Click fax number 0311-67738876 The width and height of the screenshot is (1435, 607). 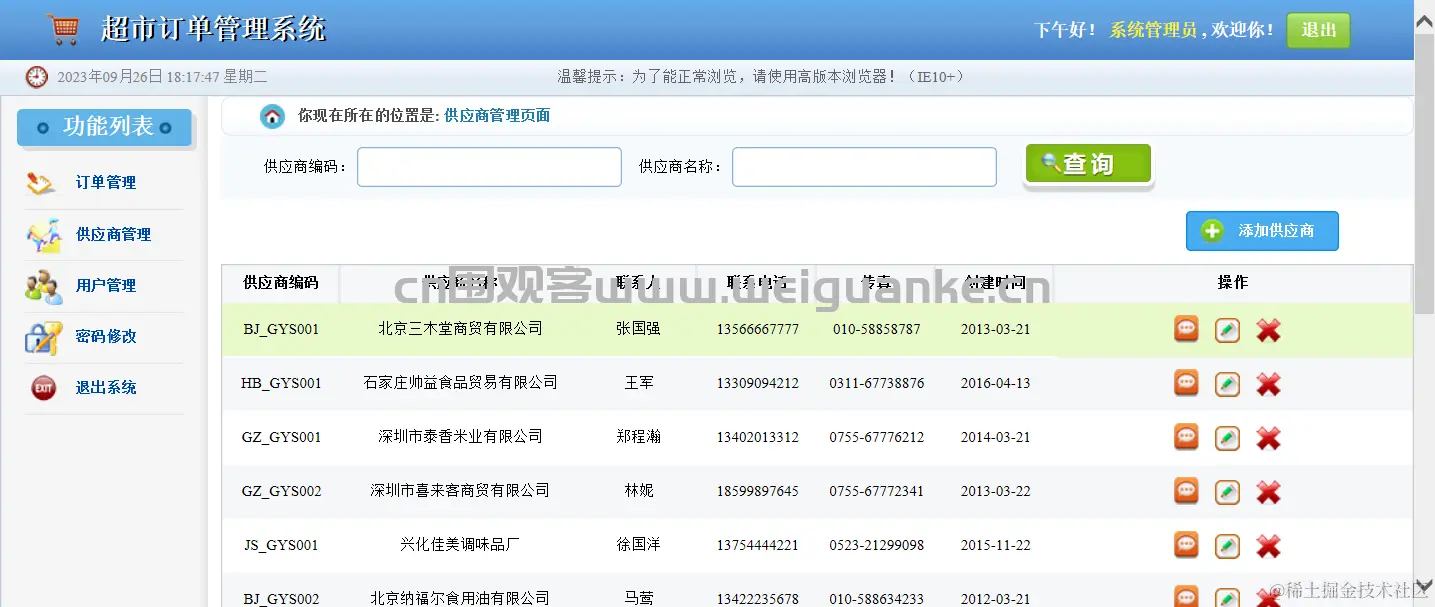coord(876,383)
